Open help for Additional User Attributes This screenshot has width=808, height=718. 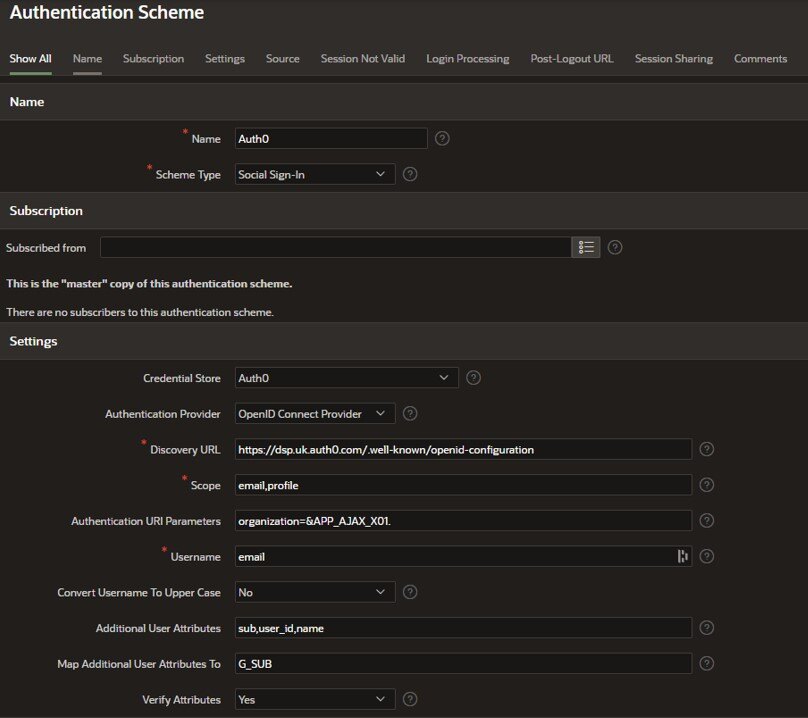tap(706, 628)
